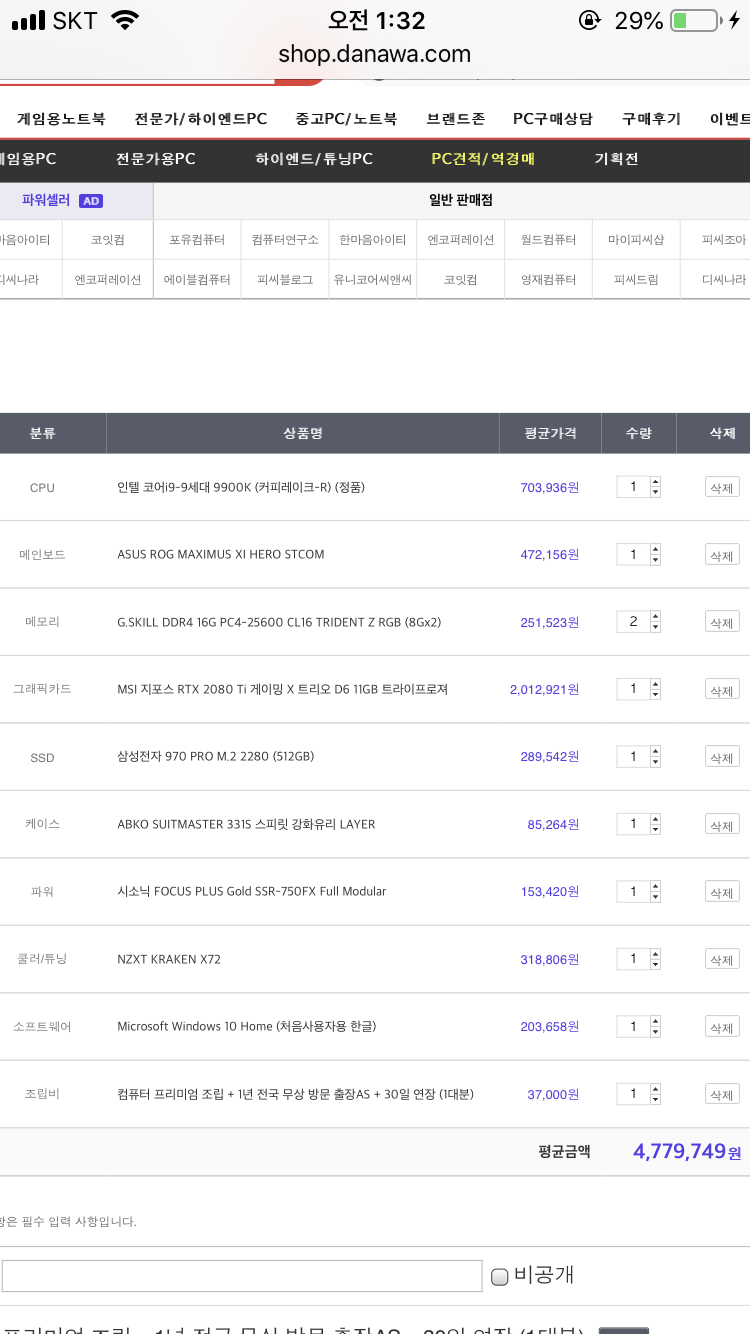Decrease 쿨러/튜닝 quantity with down arrow
This screenshot has width=750, height=1334.
click(x=655, y=965)
